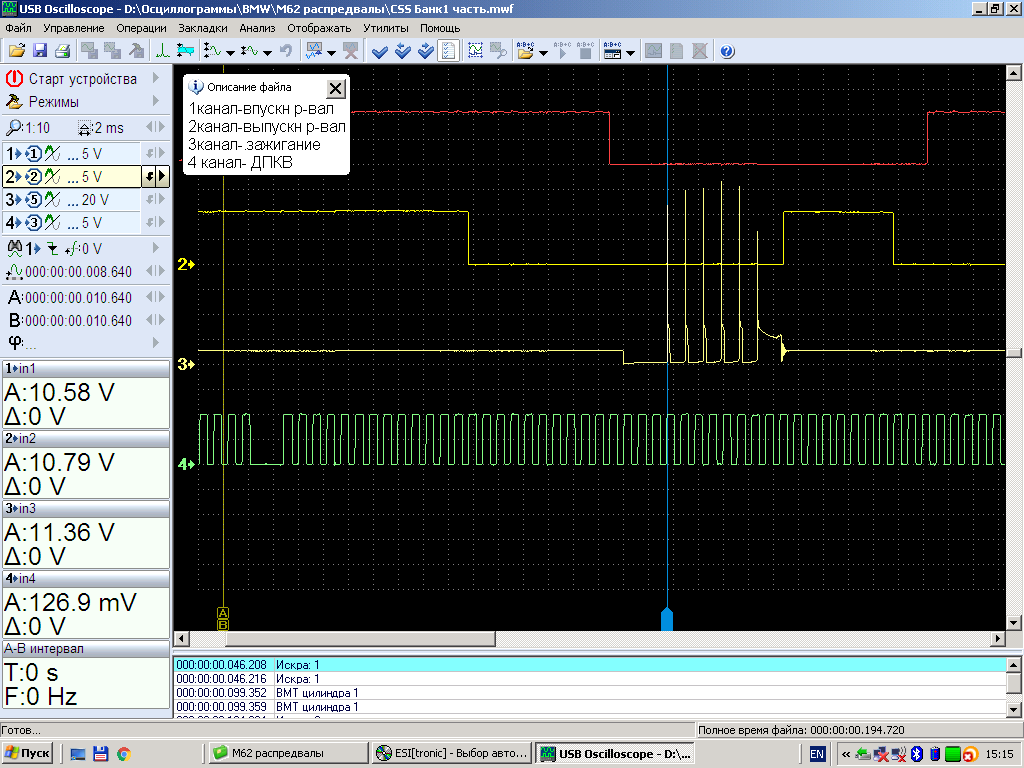Click the binoculars trigger search icon
This screenshot has width=1024, height=768.
click(x=14, y=248)
